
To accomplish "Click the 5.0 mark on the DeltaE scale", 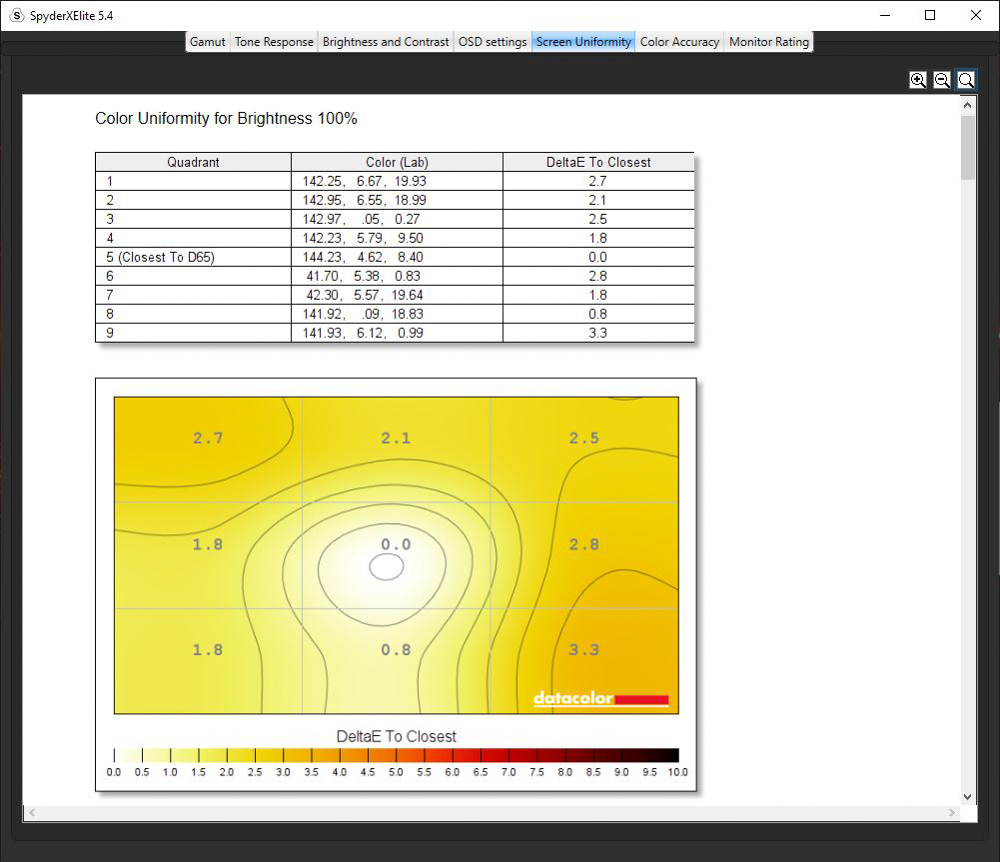I will (396, 772).
